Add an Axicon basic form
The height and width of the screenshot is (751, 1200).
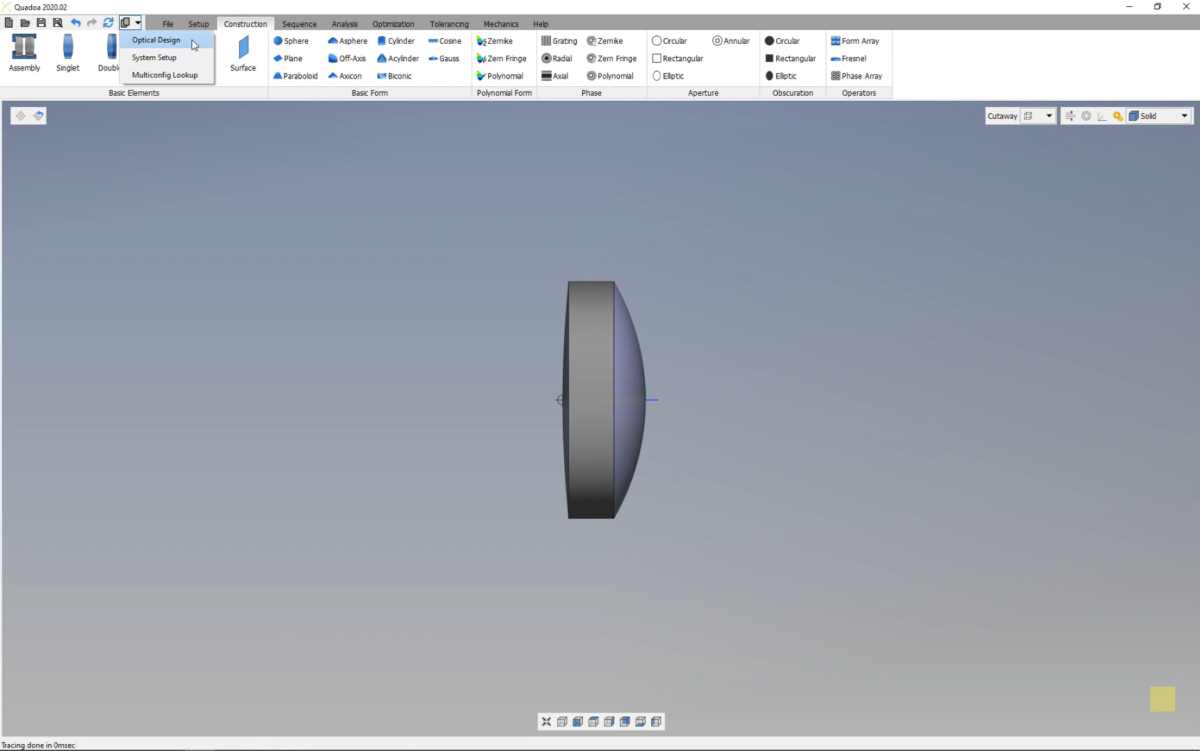tap(345, 76)
